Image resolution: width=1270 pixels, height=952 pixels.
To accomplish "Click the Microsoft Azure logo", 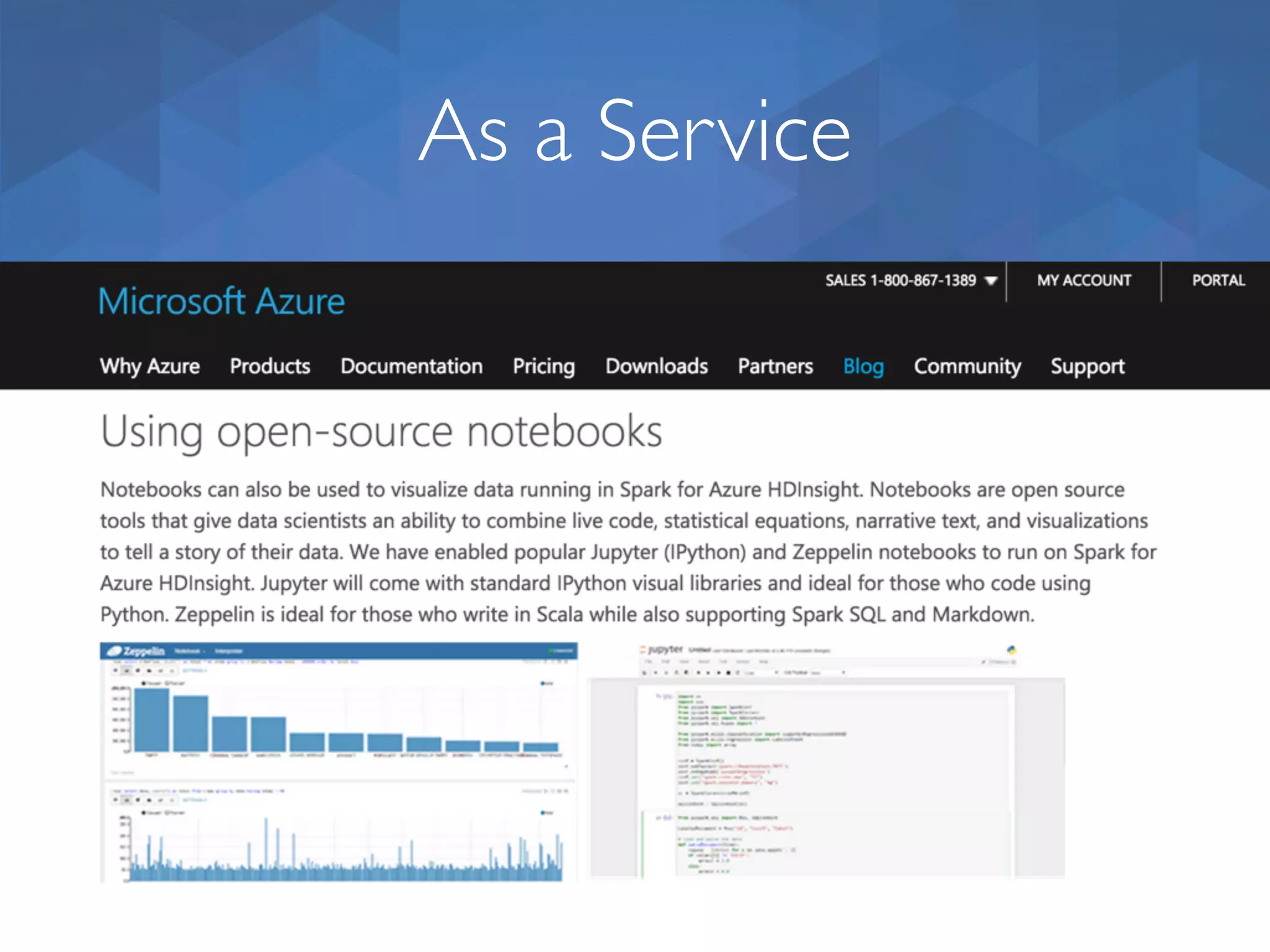I will click(x=221, y=302).
